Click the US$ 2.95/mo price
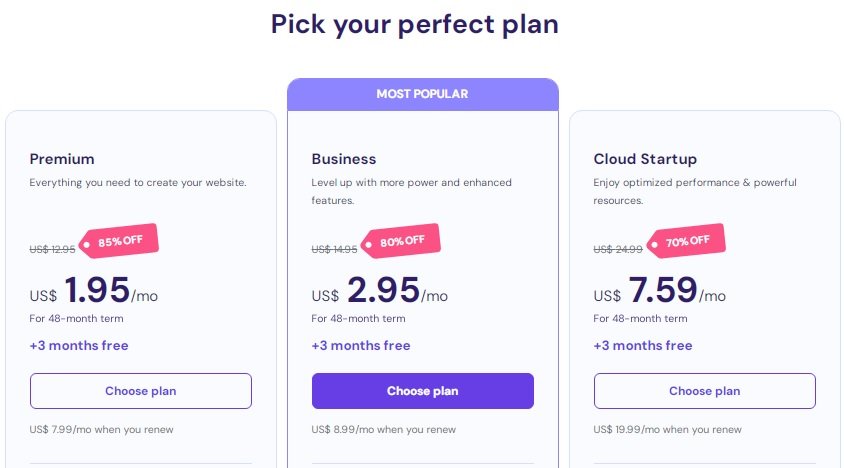Image resolution: width=844 pixels, height=468 pixels. tap(379, 291)
